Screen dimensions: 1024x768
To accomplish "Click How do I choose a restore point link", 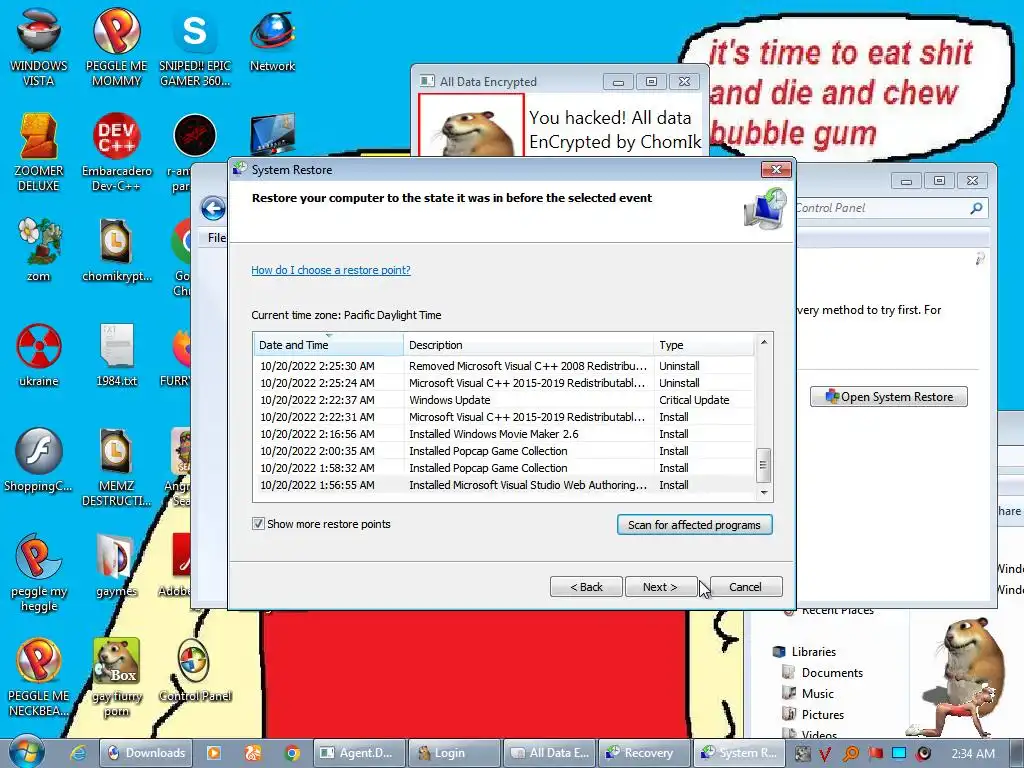I will pos(331,270).
